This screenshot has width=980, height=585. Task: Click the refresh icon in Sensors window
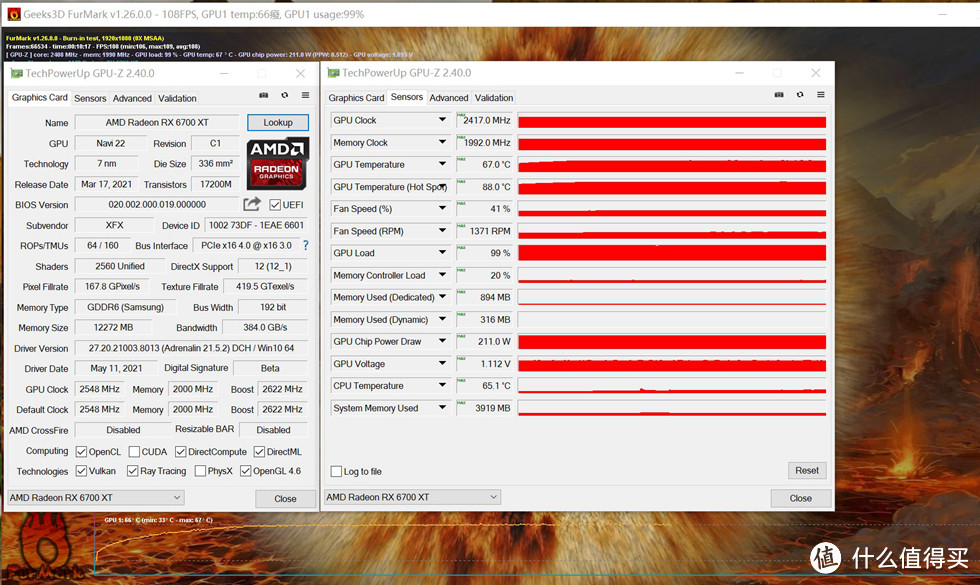pos(800,94)
